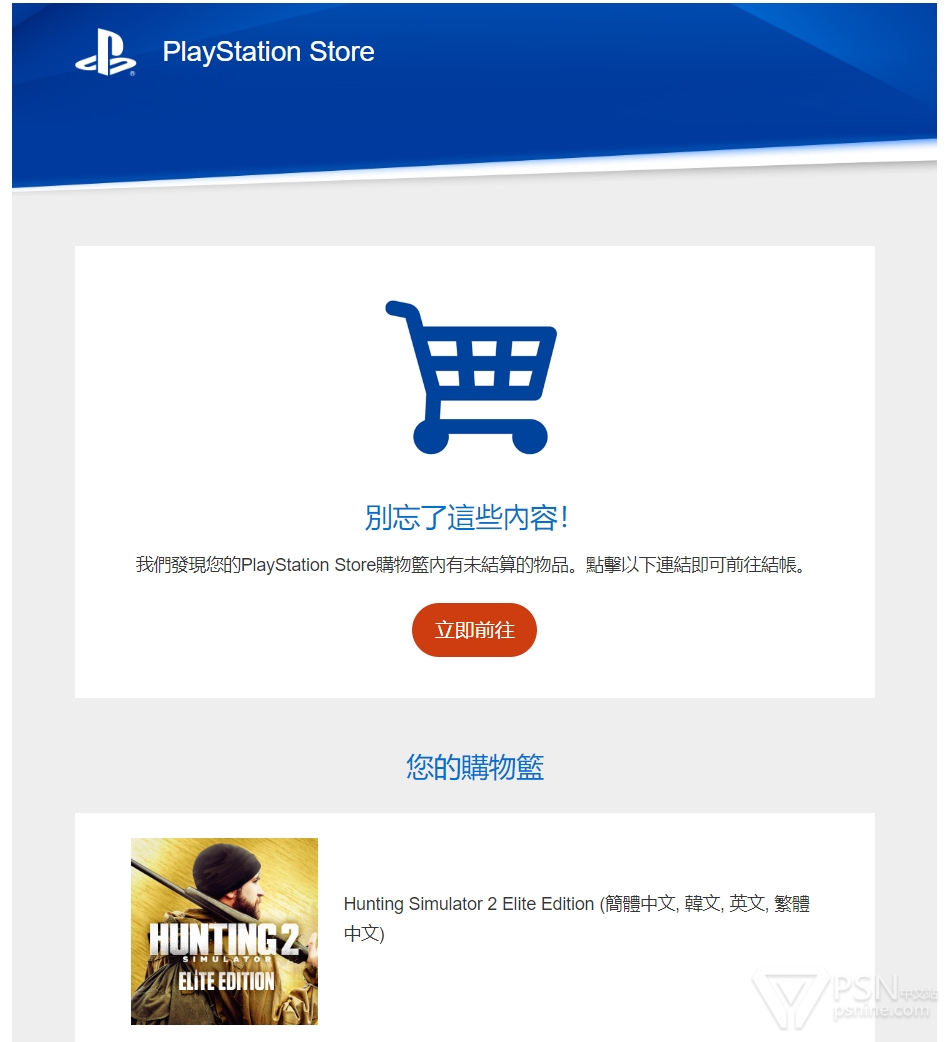Click PlayStation Store text inside reminder paragraph
This screenshot has width=950, height=1042.
[x=308, y=565]
